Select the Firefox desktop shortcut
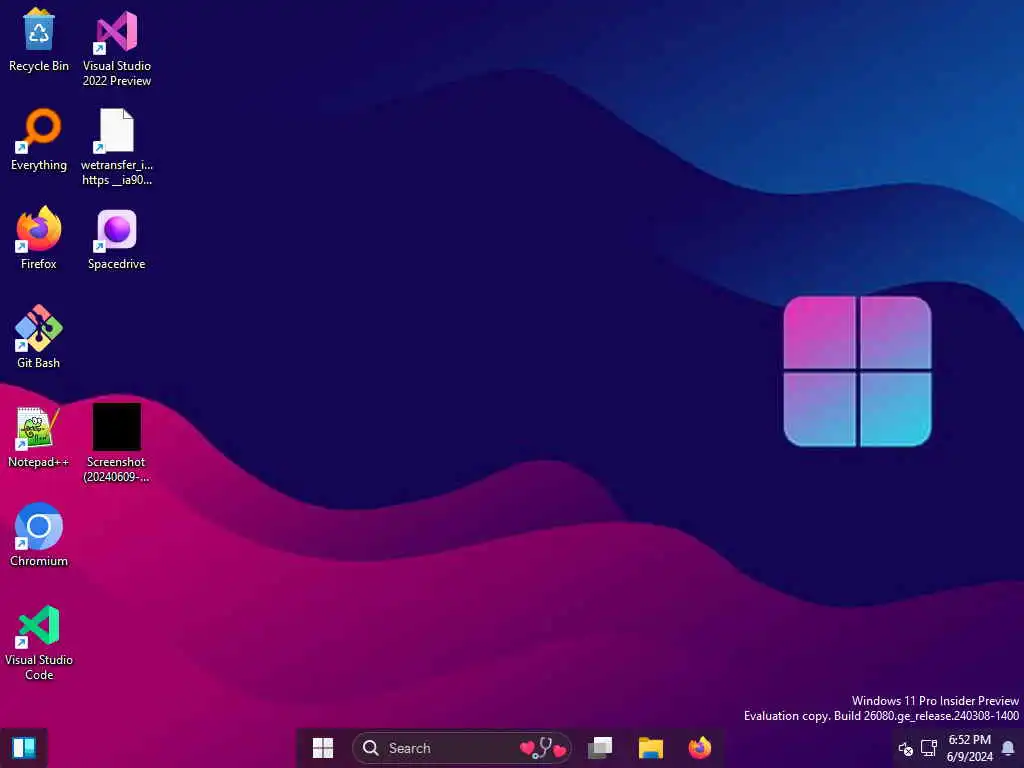This screenshot has width=1024, height=768. [39, 238]
